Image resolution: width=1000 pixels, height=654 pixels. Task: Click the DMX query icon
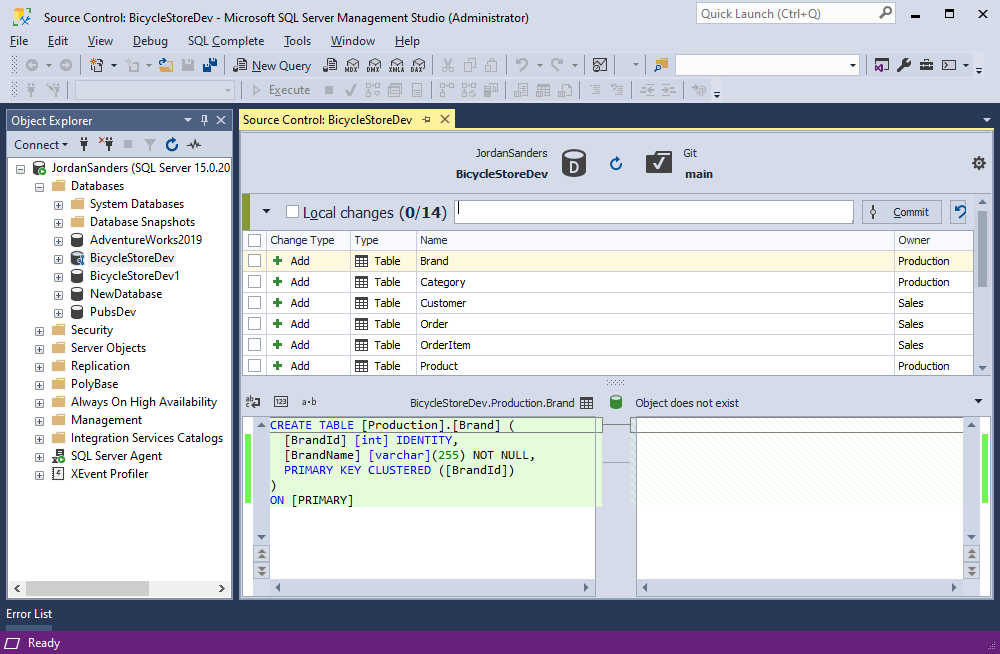point(374,65)
